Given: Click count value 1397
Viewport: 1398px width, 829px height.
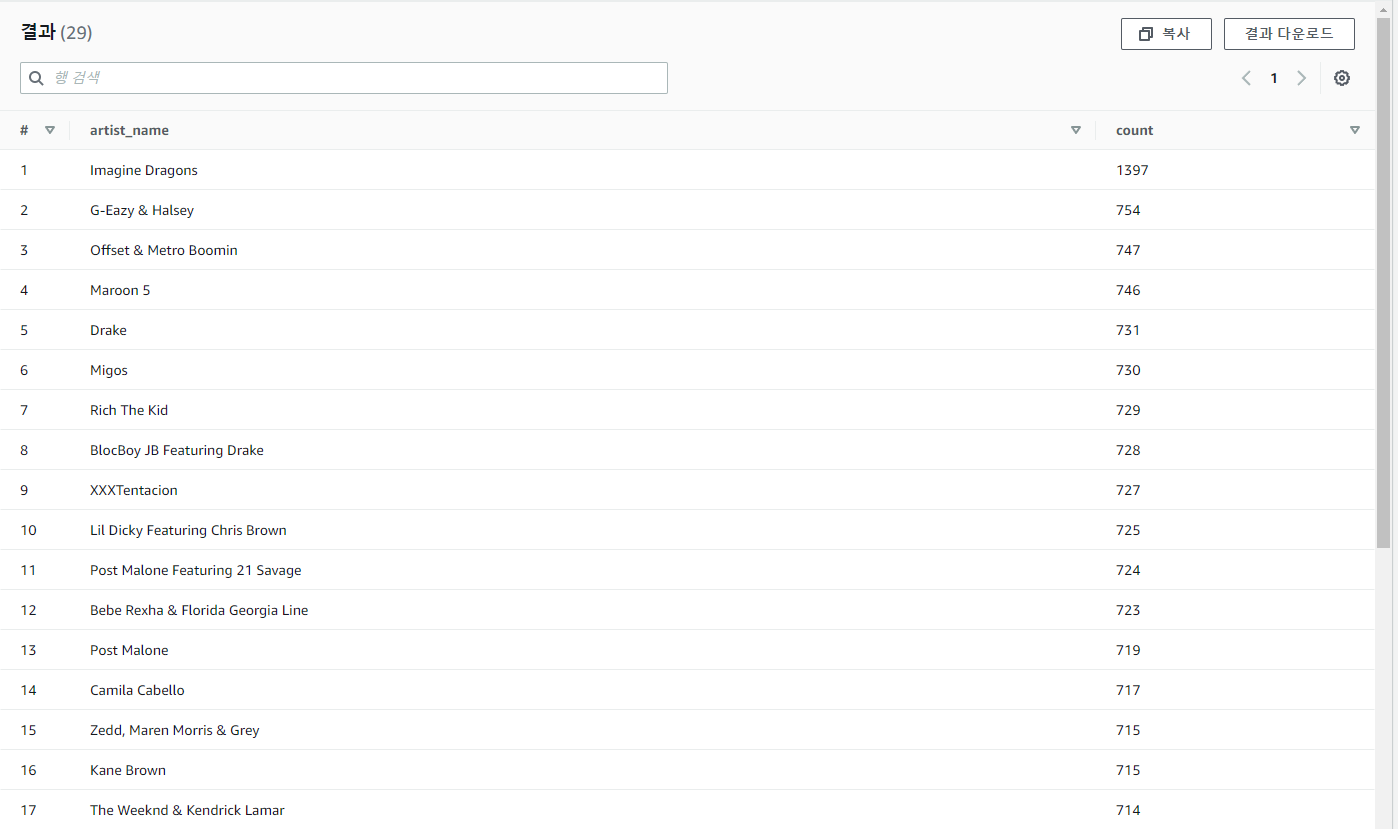Looking at the screenshot, I should (1132, 170).
